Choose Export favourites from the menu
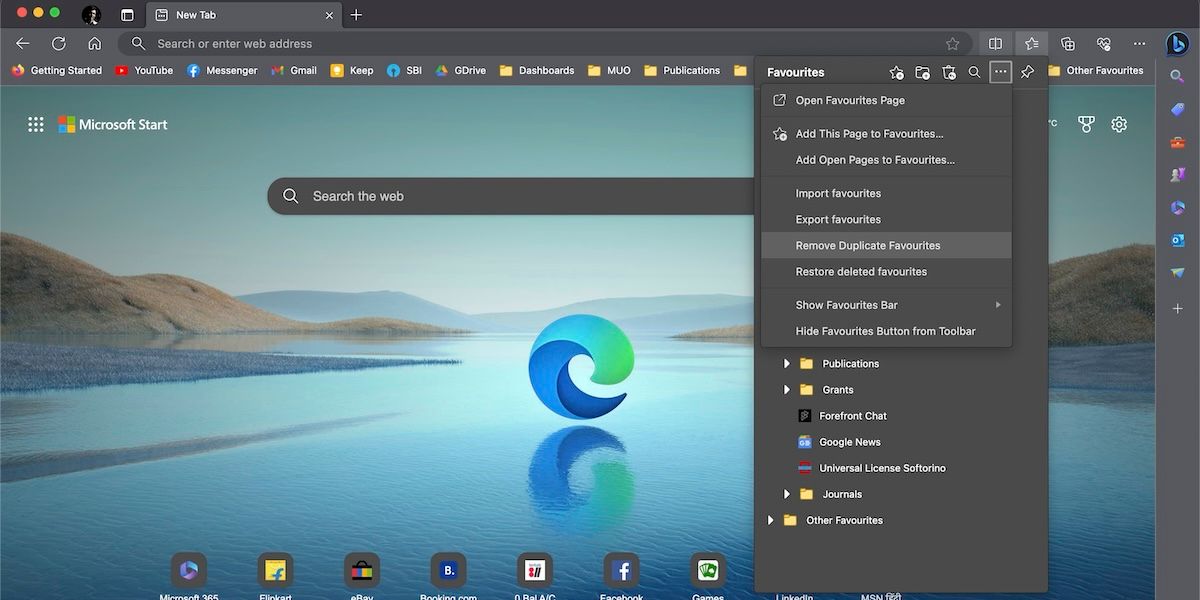 click(x=838, y=220)
